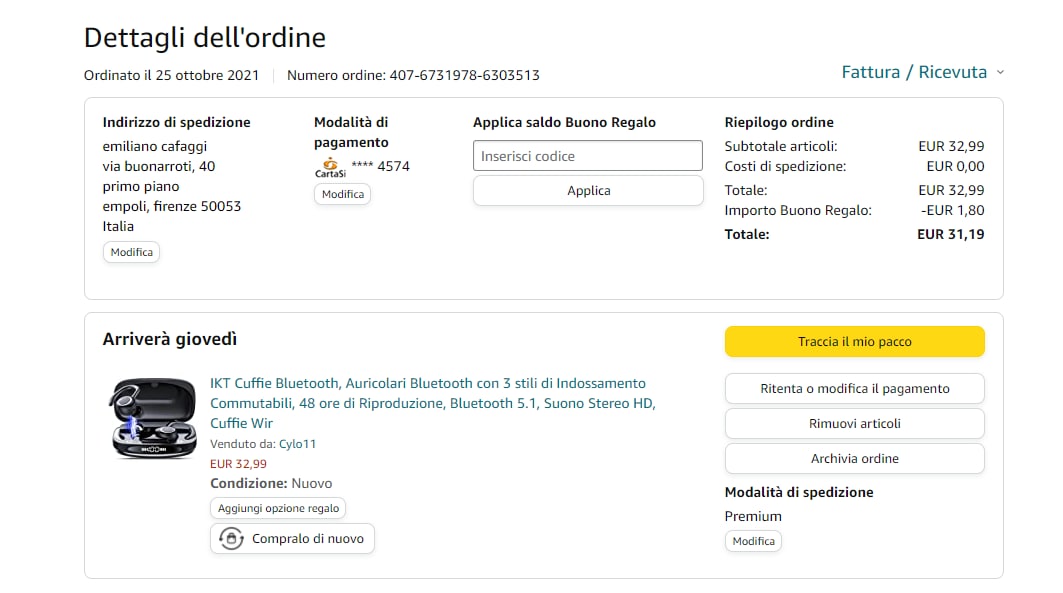Click Aggiungi opzione regalo
Viewport: 1063px width, 593px height.
click(278, 508)
